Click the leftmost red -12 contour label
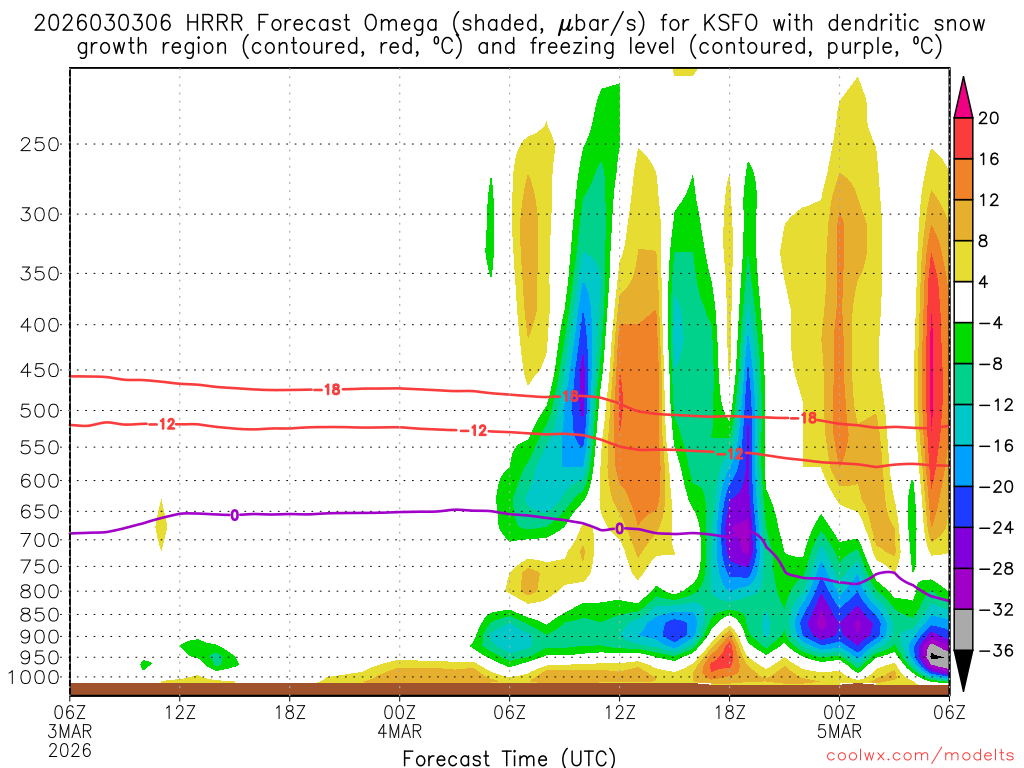1024x768 pixels. pos(165,424)
